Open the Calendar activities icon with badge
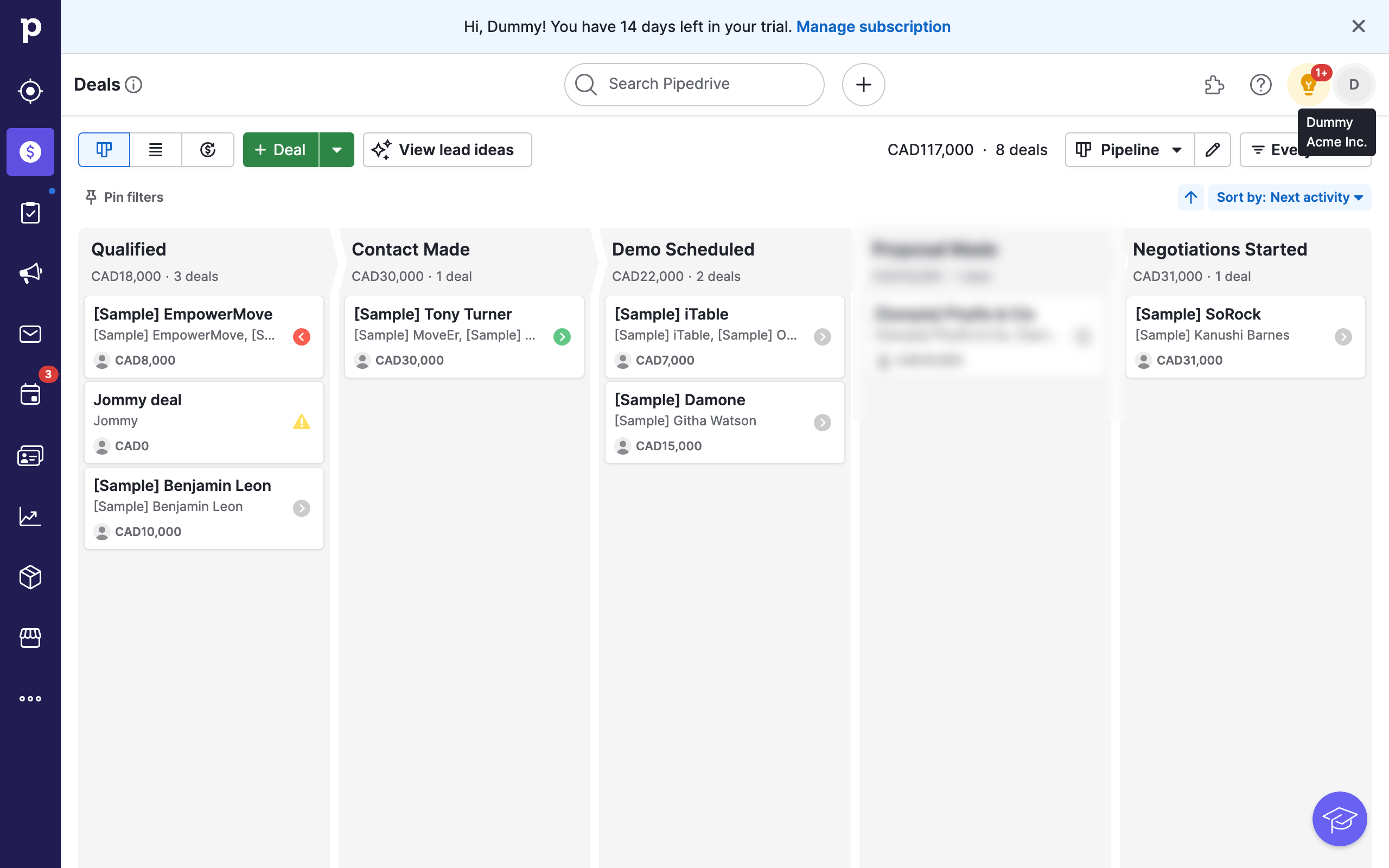1389x868 pixels. 30,395
